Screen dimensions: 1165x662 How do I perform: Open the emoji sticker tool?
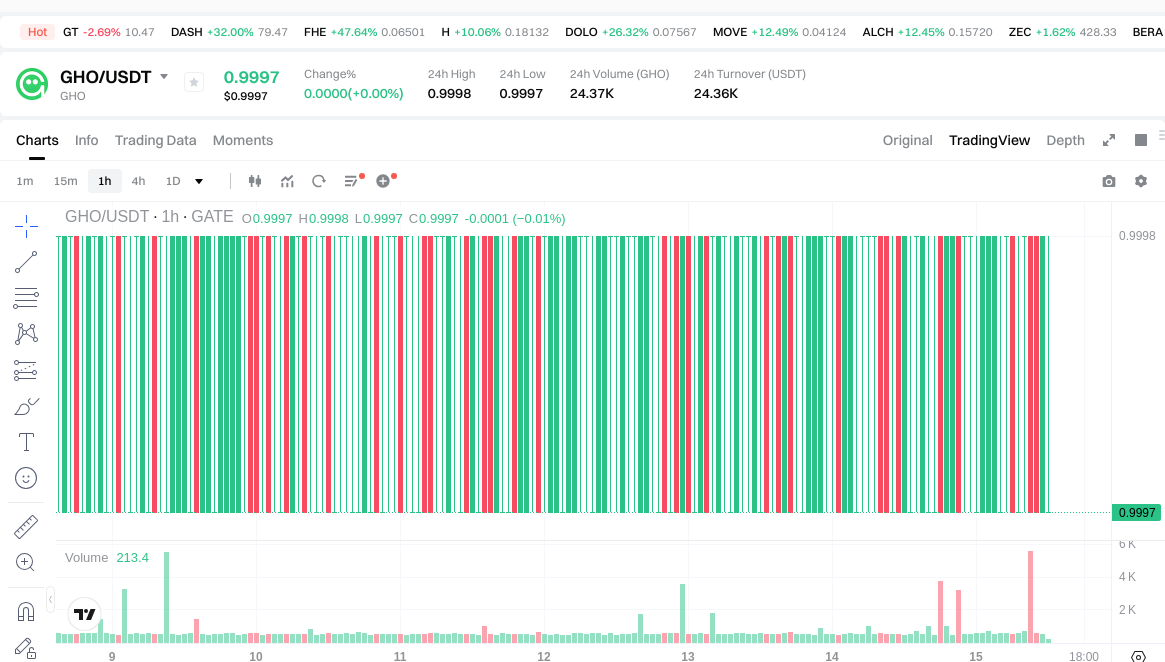(27, 478)
